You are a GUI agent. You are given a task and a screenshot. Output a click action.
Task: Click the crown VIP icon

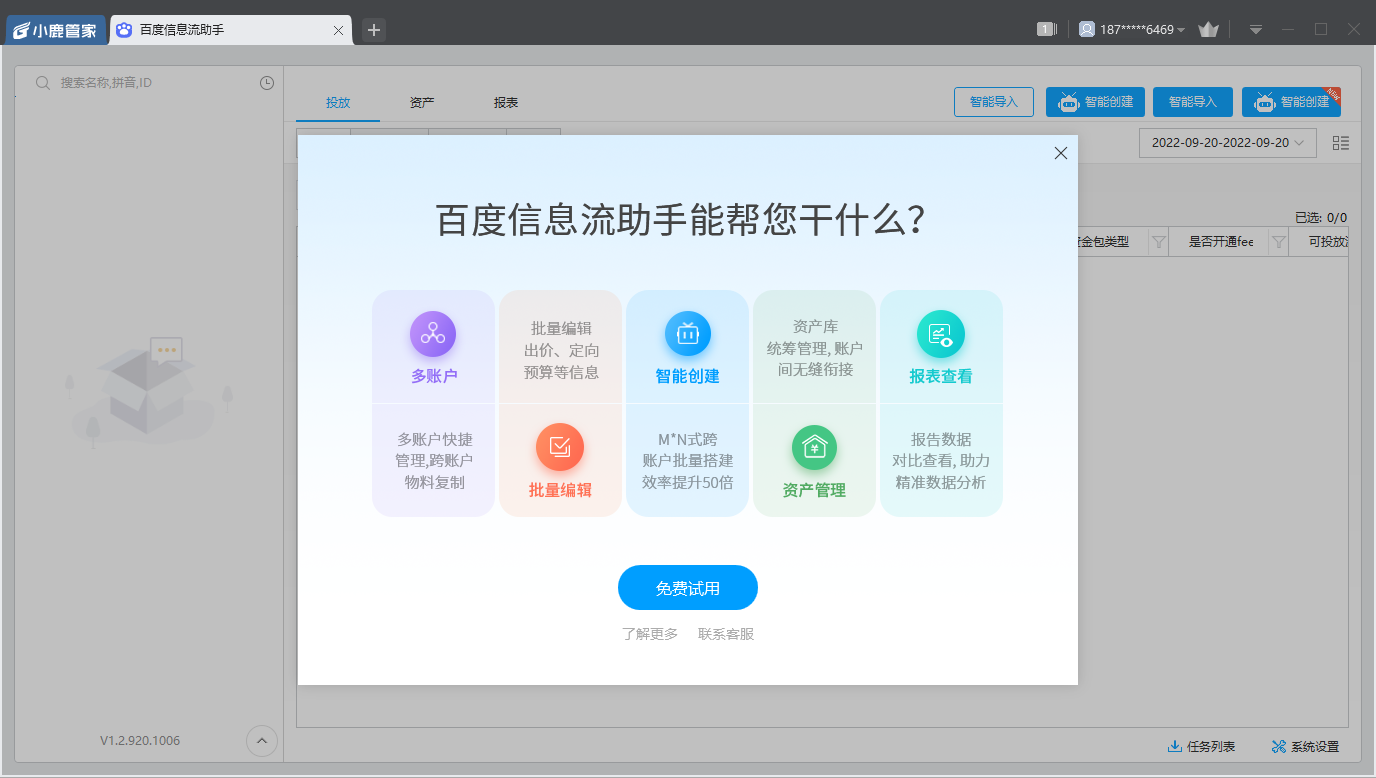(x=1208, y=30)
